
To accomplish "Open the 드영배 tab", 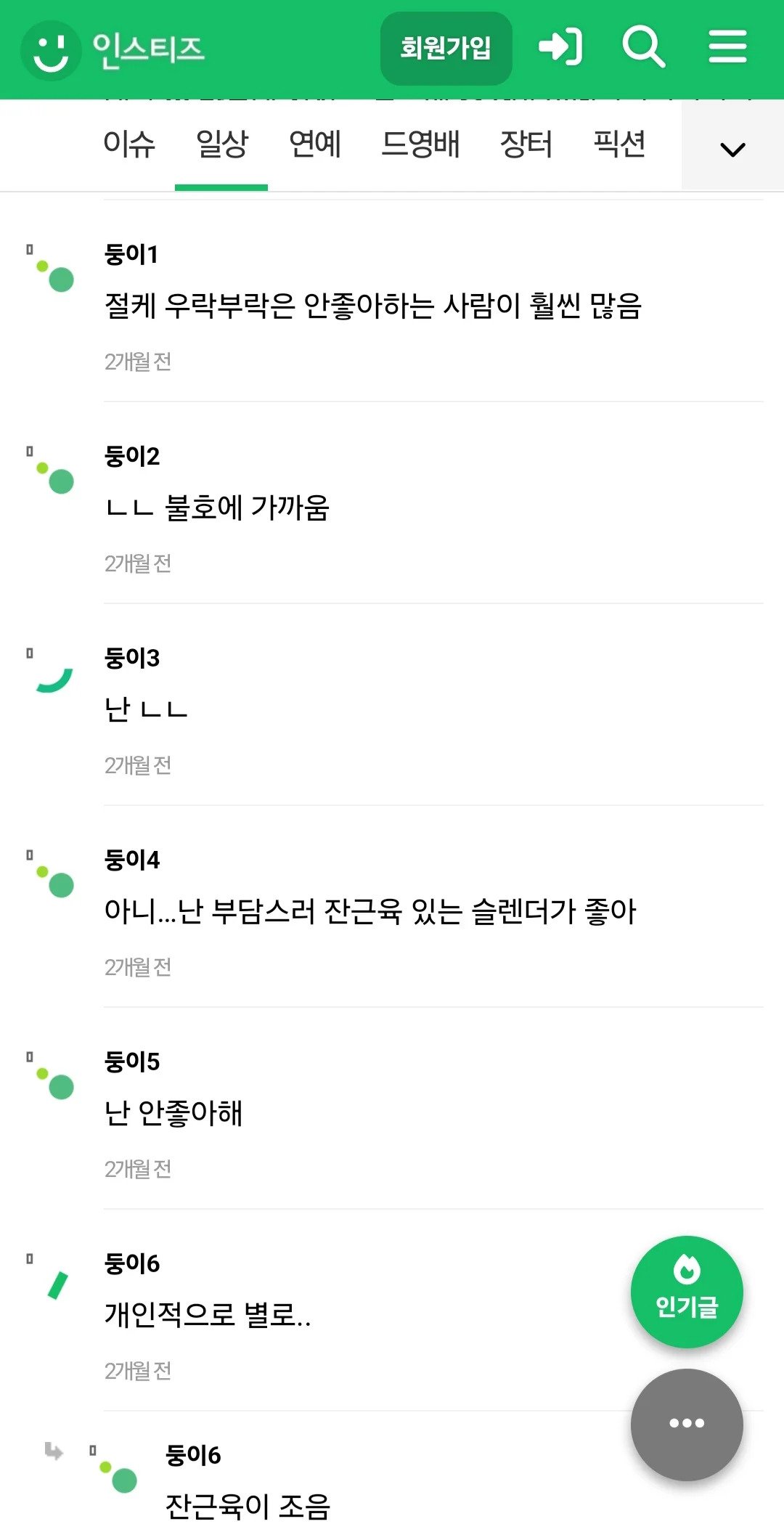I will click(x=420, y=144).
